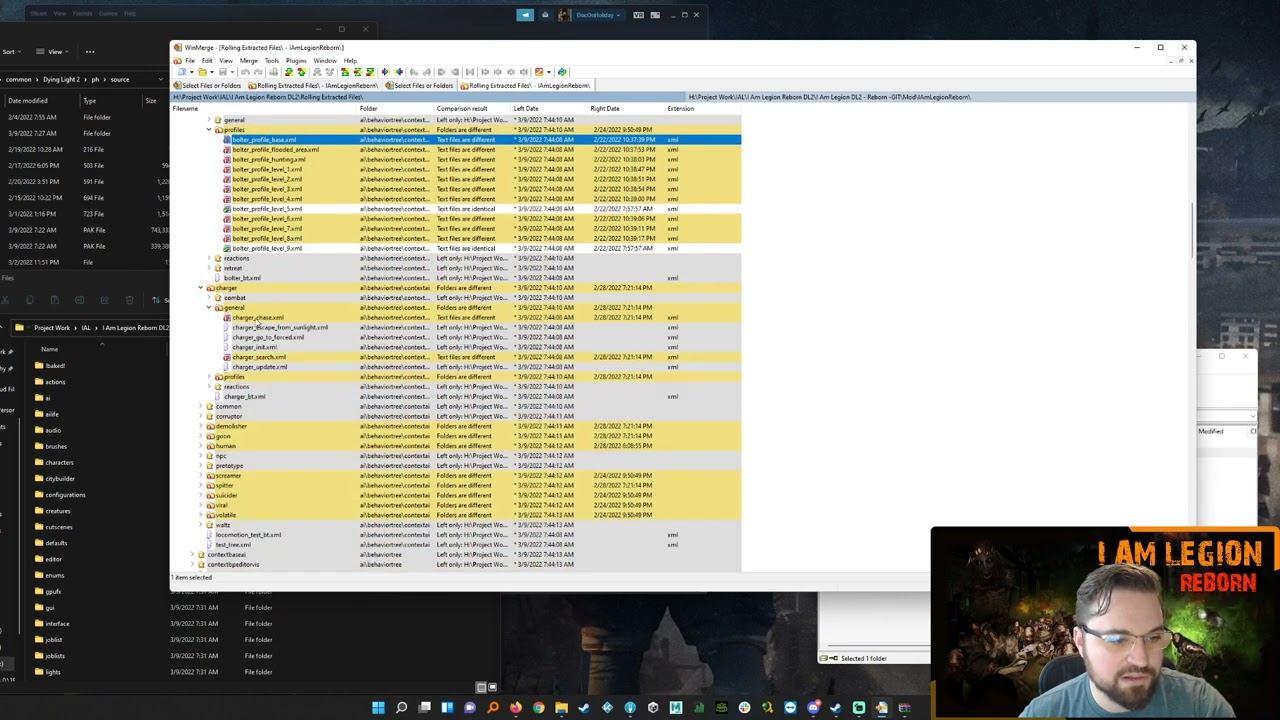This screenshot has width=1280, height=720.
Task: Open the Edit menu in WinMerge
Action: tap(207, 61)
